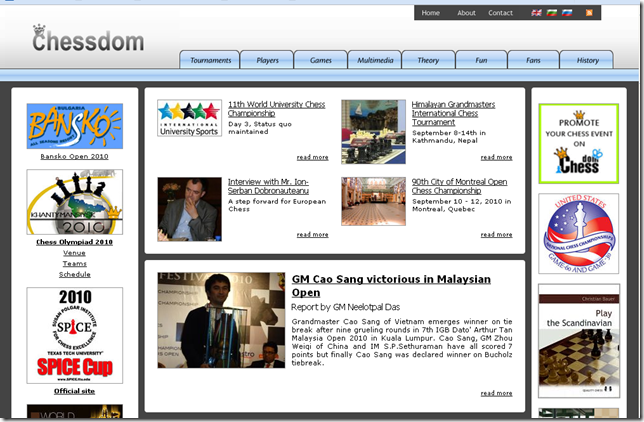Switch site language to Russian flag
Image resolution: width=644 pixels, height=422 pixels.
tap(567, 13)
